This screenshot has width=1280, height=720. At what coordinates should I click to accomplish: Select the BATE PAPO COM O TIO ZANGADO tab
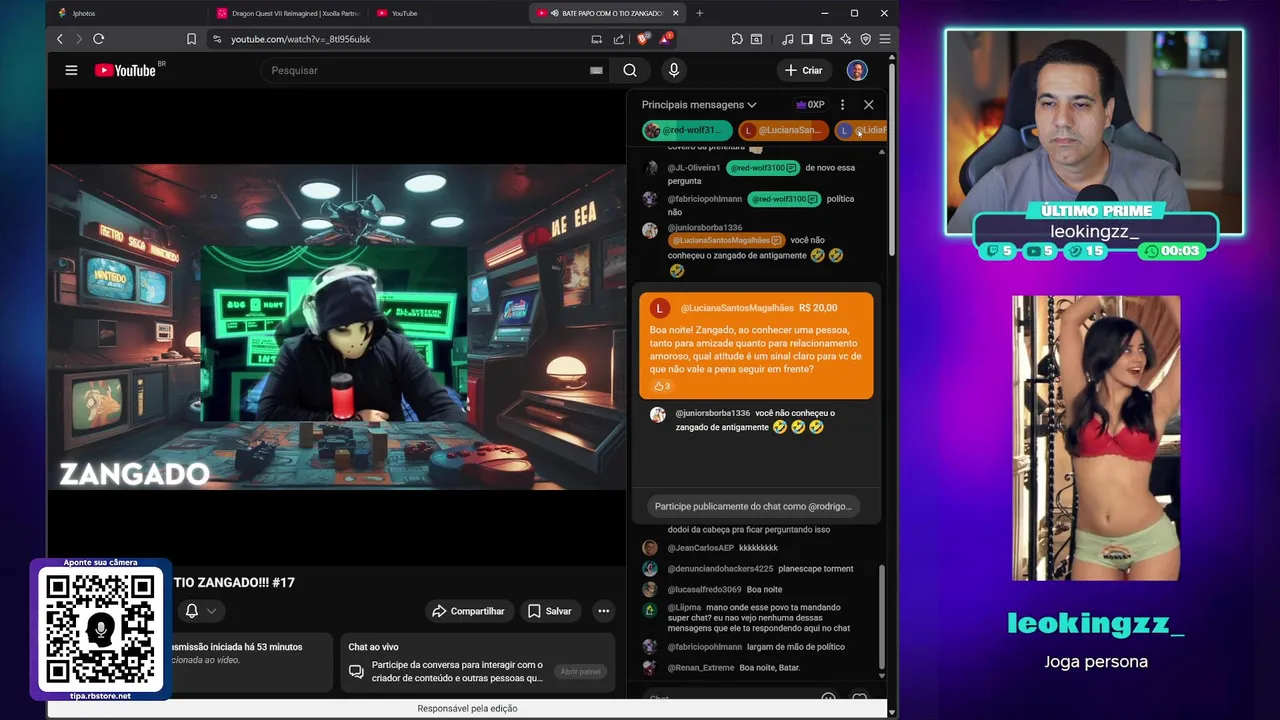605,13
